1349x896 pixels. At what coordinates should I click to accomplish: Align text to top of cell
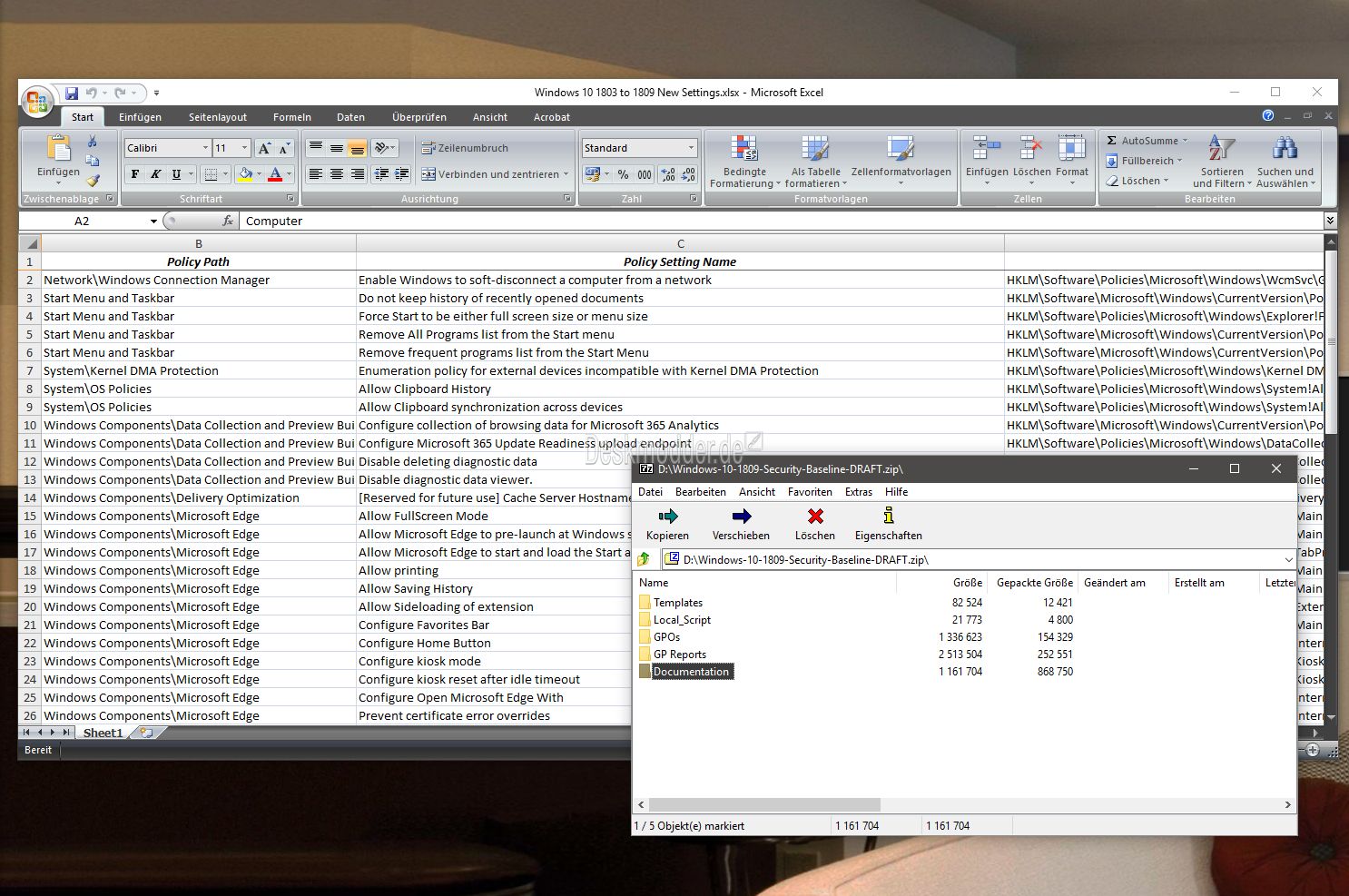(316, 148)
